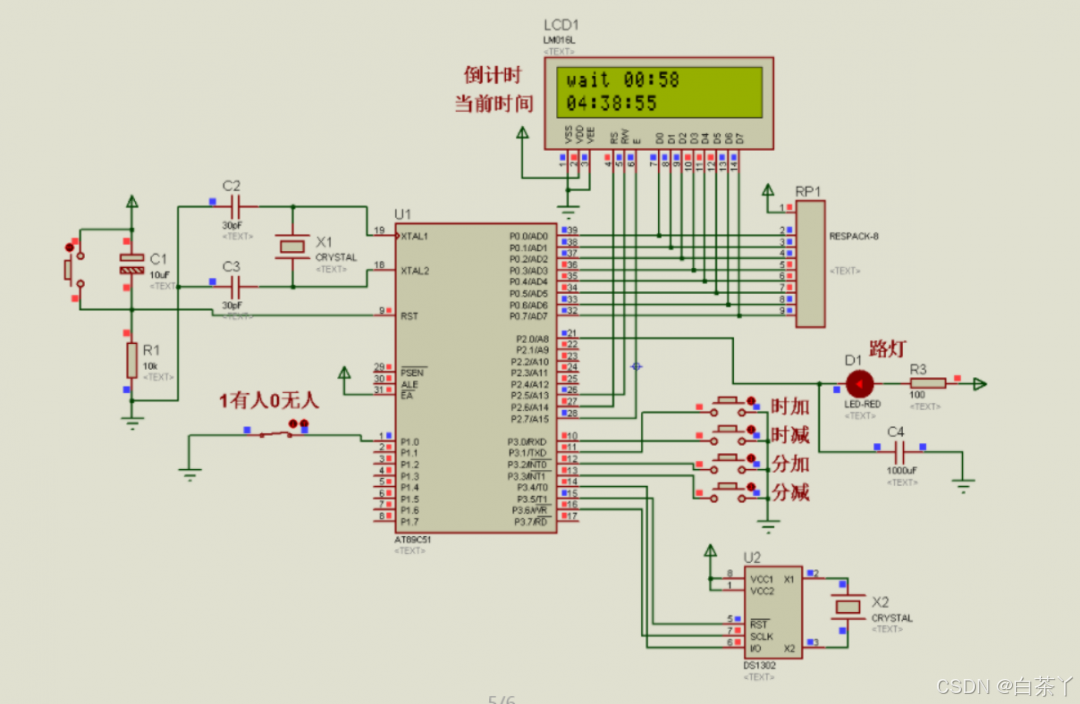Click crystal X2 beside the DS1302
The image size is (1080, 704).
pyautogui.click(x=847, y=607)
